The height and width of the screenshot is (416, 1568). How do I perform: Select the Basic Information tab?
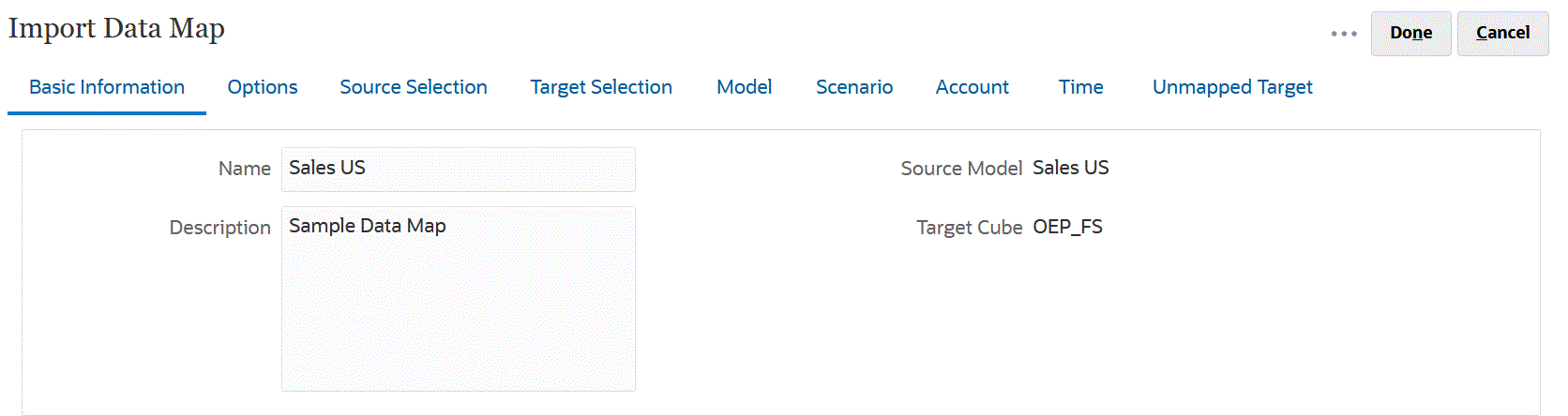(107, 87)
